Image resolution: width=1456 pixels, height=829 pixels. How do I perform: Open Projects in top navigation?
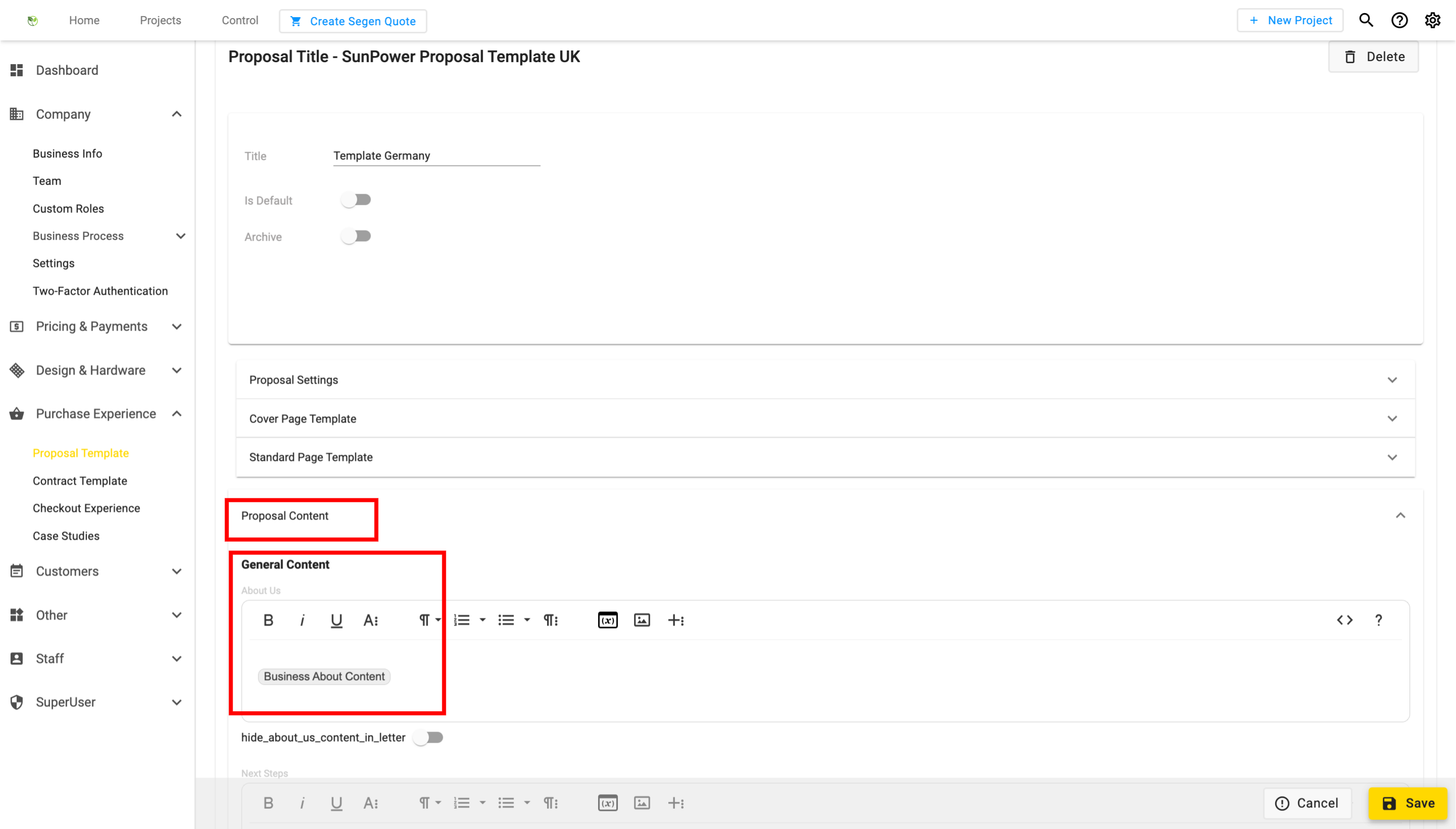[x=161, y=21]
